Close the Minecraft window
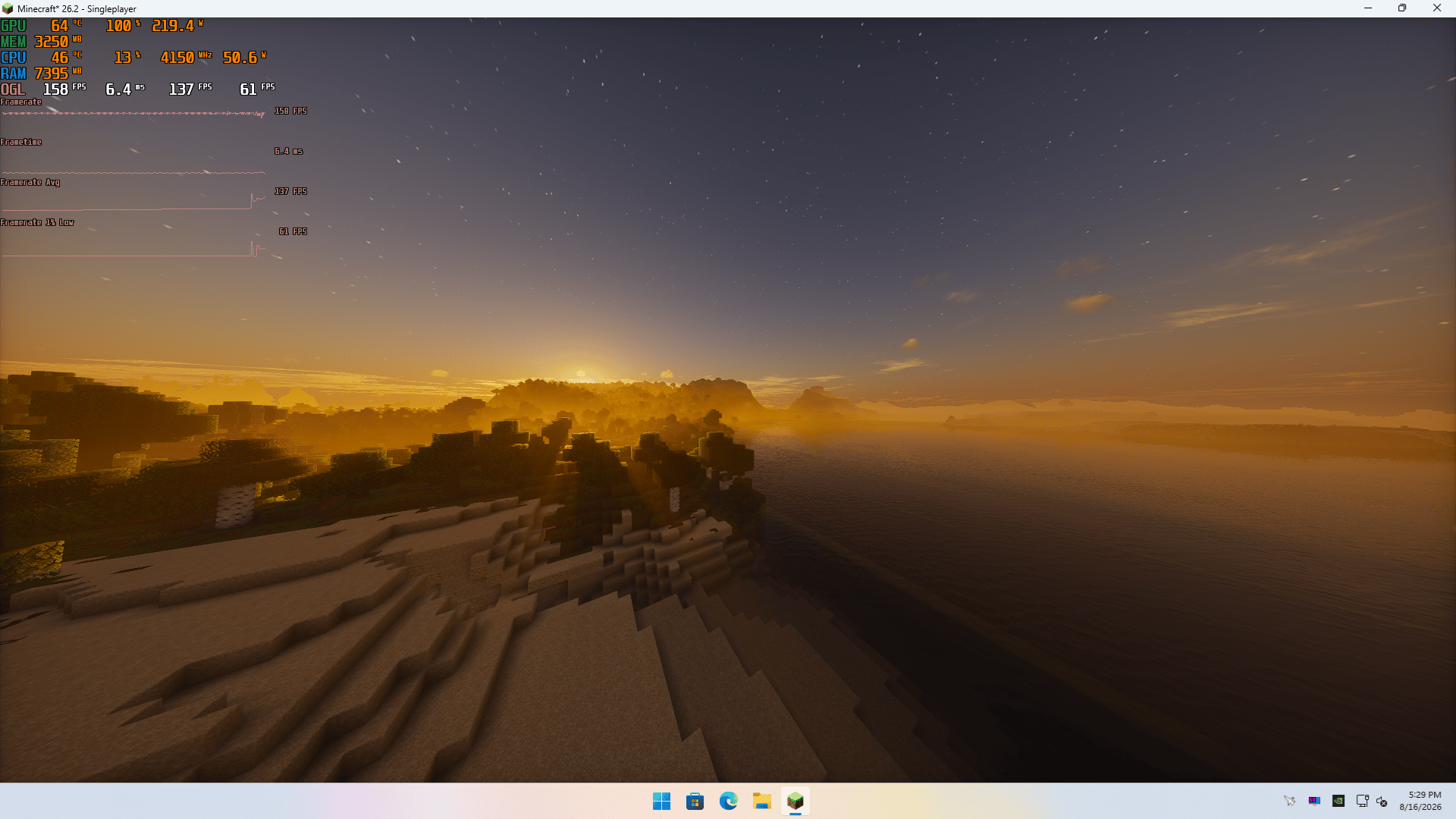The image size is (1456, 819). (1437, 8)
